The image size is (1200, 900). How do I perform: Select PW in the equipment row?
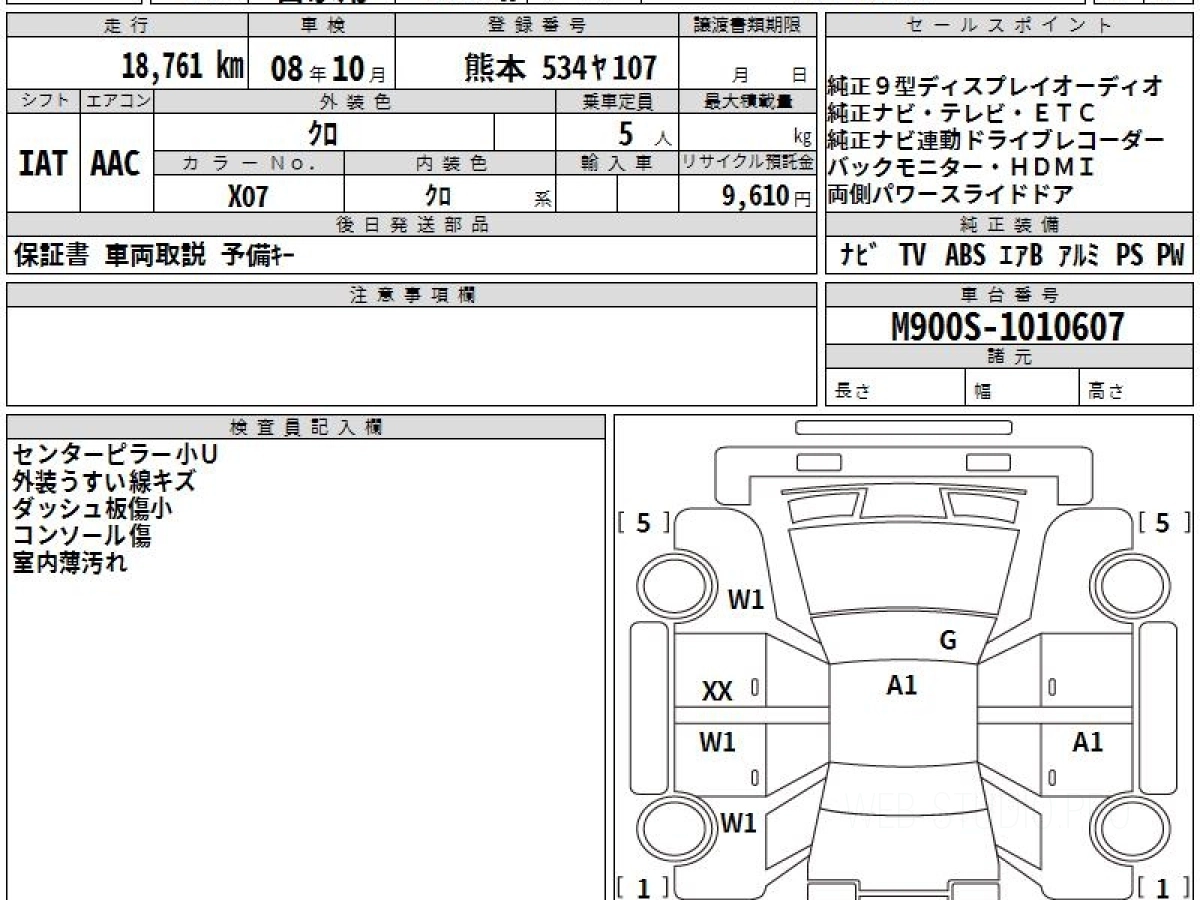pyautogui.click(x=1170, y=256)
